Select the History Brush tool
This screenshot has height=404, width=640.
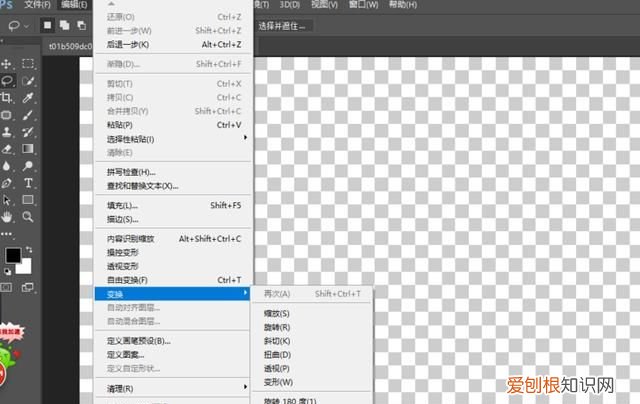tap(28, 132)
